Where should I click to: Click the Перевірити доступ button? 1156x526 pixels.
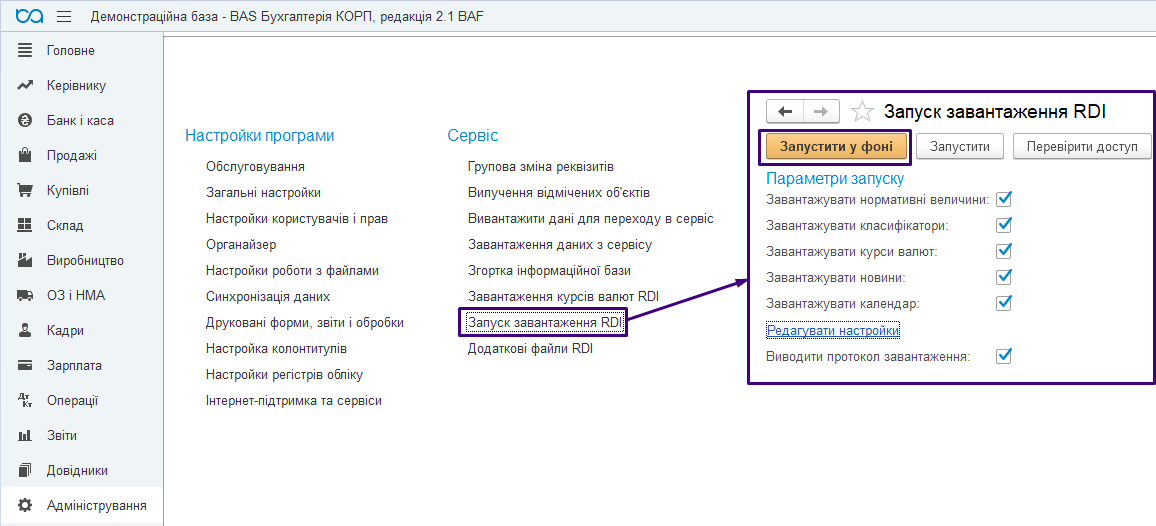(x=1082, y=147)
